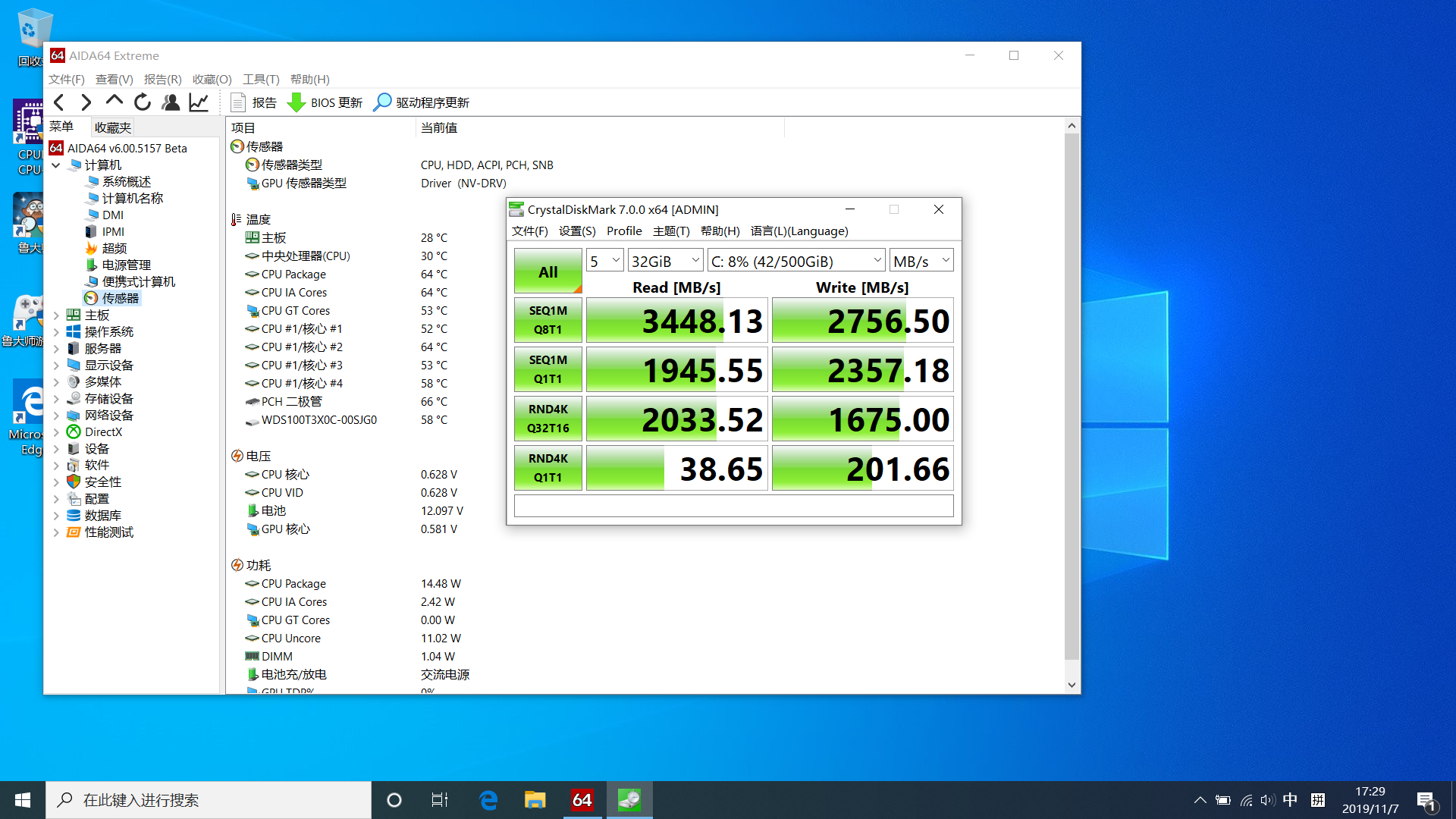The image size is (1456, 819).
Task: Click the refresh icon in AIDA64 toolbar
Action: [x=143, y=102]
